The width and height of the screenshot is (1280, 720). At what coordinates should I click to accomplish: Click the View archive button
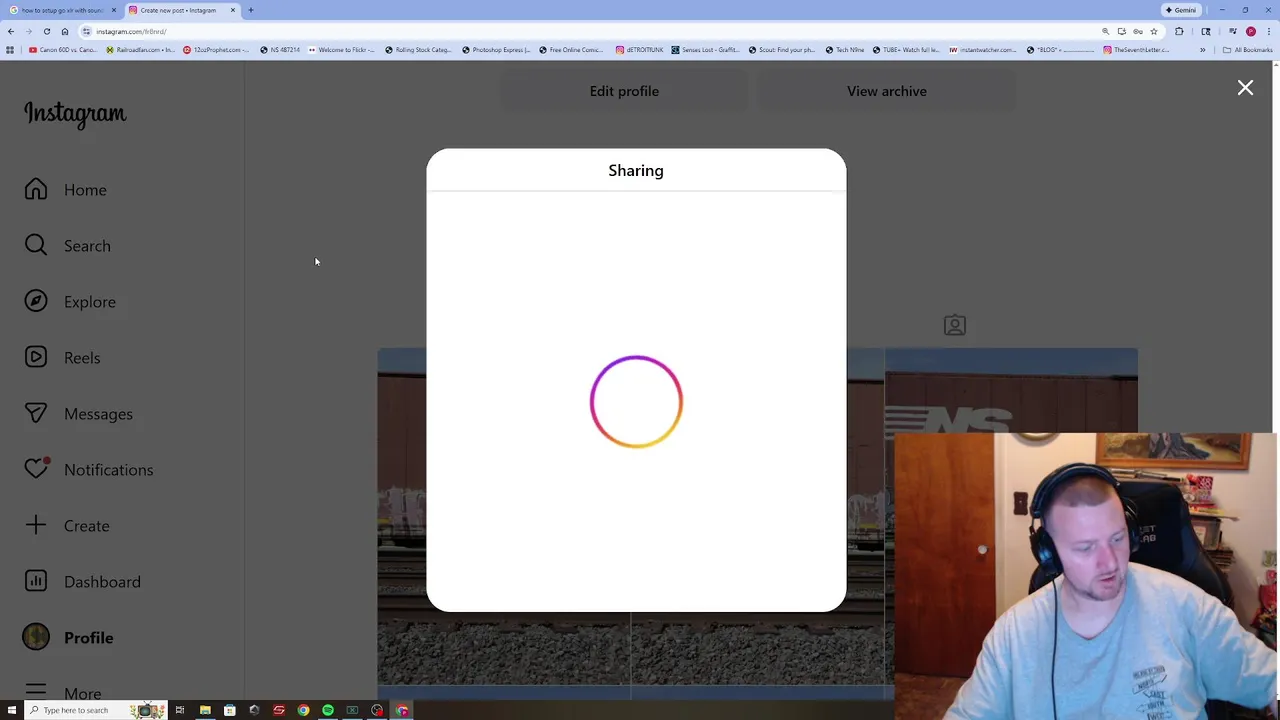[887, 91]
